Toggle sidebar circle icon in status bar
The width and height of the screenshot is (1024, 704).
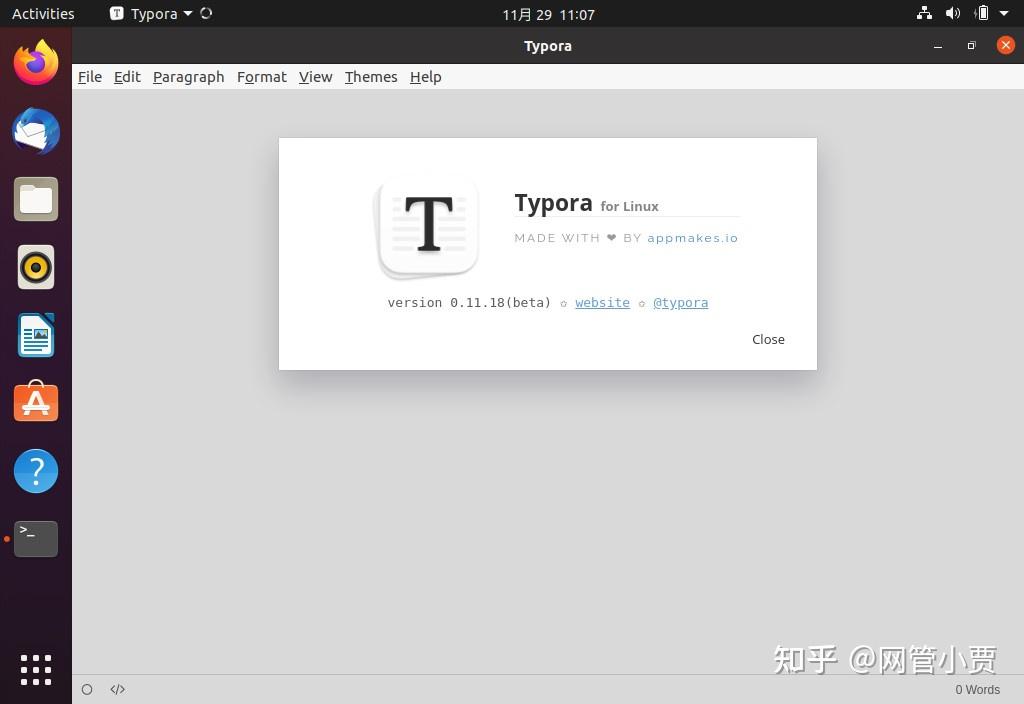87,689
